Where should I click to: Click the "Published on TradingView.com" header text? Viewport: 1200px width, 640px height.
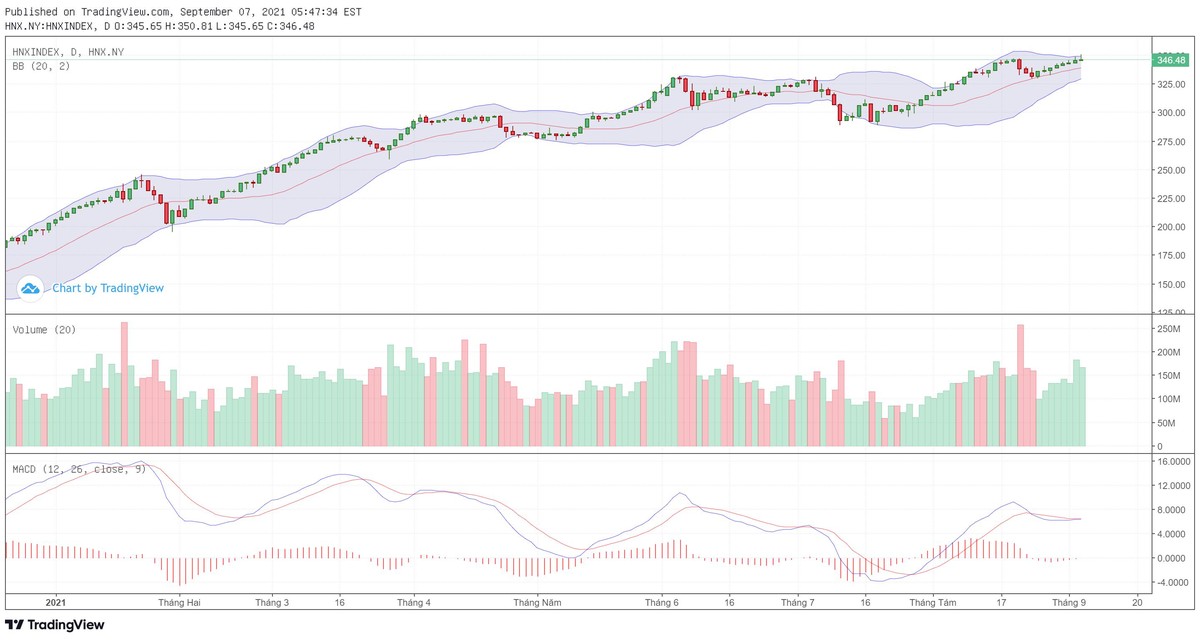[183, 12]
